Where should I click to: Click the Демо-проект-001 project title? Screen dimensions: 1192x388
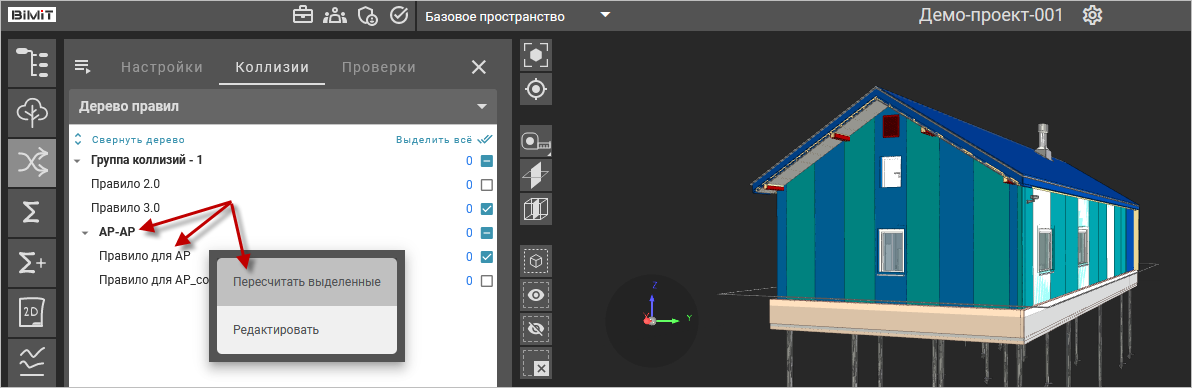[x=991, y=15]
